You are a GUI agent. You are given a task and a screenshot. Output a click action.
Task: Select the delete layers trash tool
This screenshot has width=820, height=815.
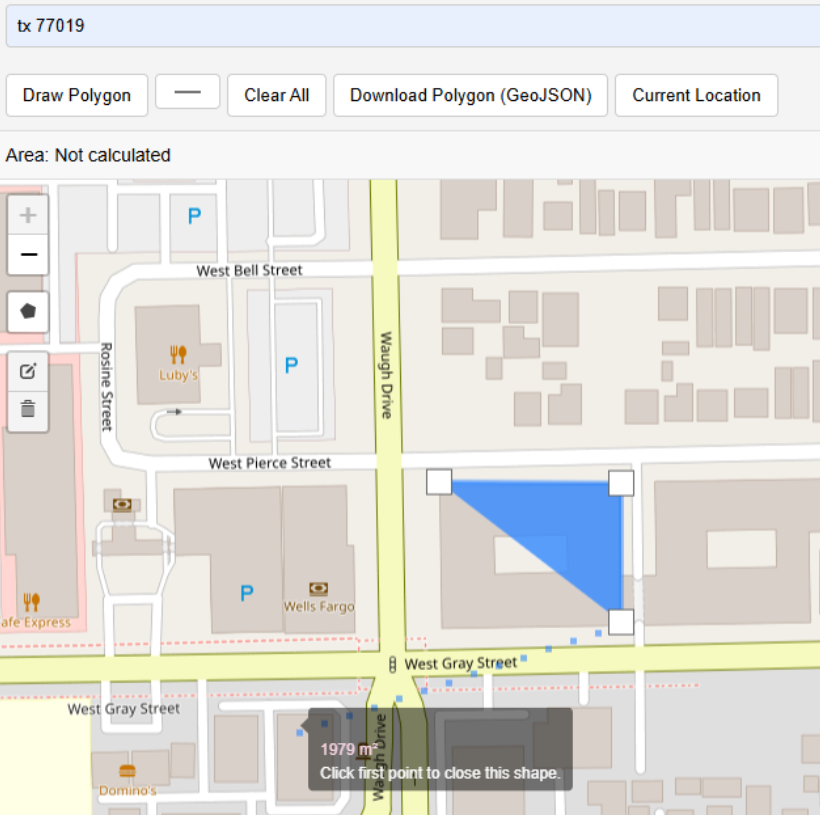point(27,409)
